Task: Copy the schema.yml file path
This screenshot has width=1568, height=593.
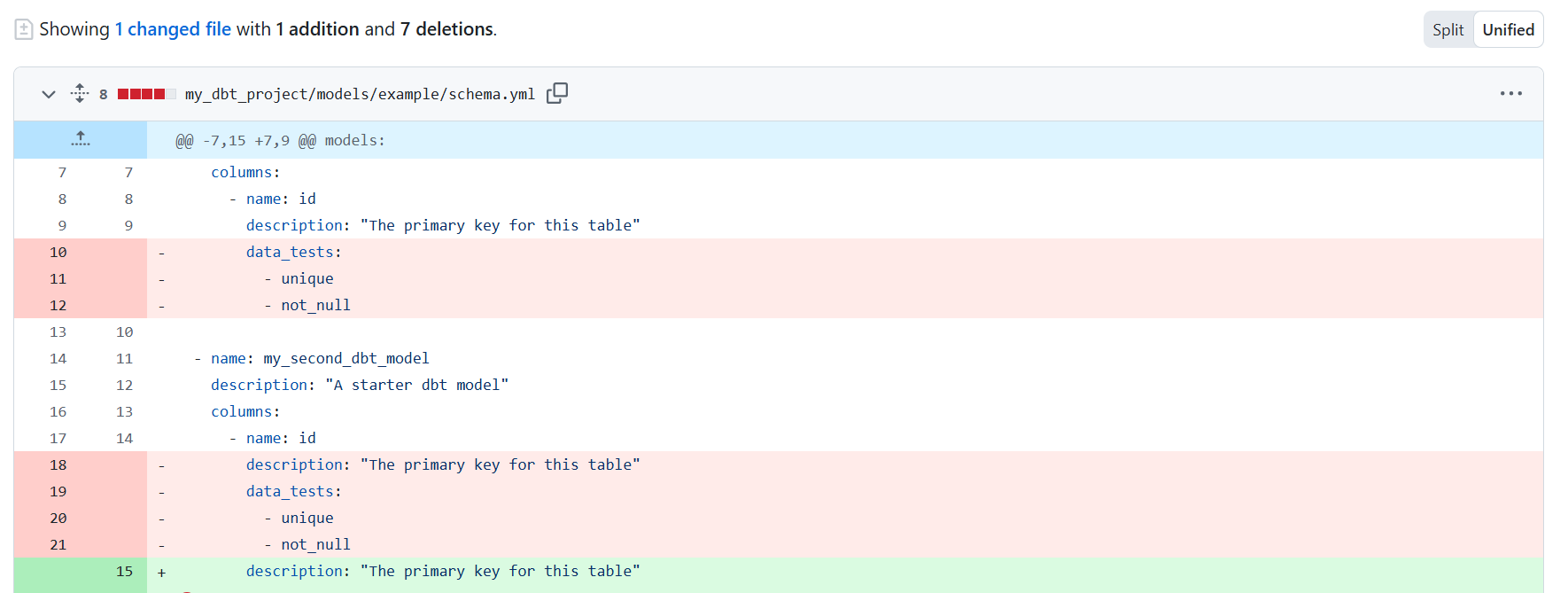Action: (557, 93)
